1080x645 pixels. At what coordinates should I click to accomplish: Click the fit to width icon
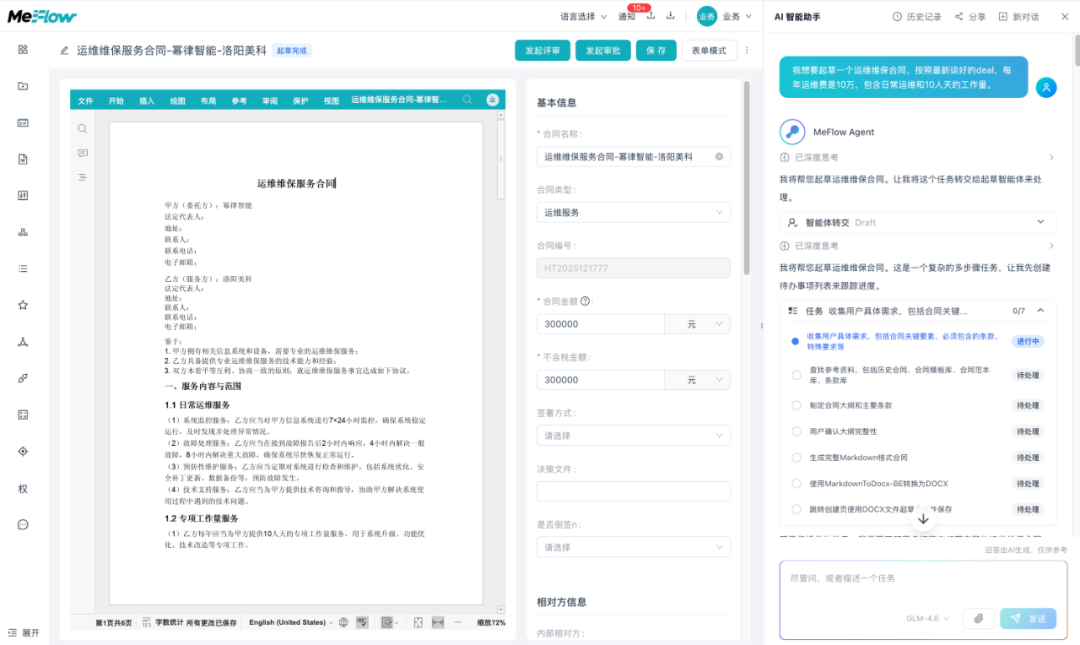(438, 622)
